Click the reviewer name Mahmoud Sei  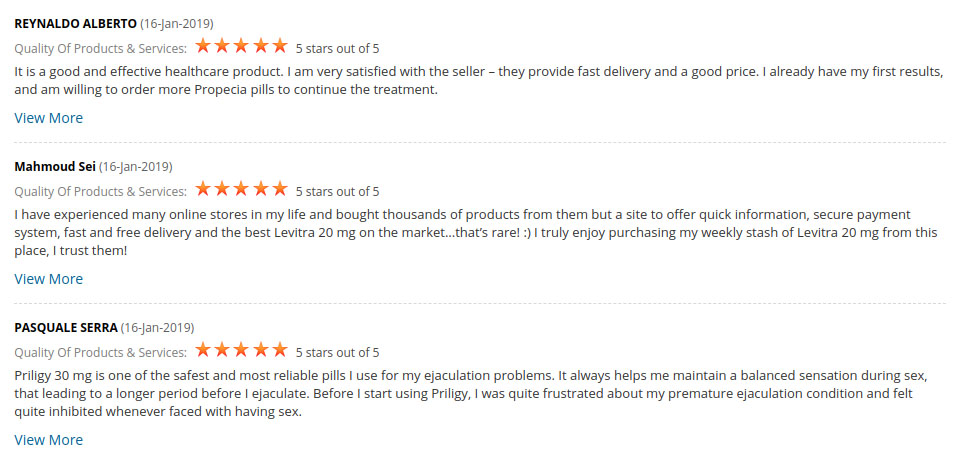pos(54,166)
